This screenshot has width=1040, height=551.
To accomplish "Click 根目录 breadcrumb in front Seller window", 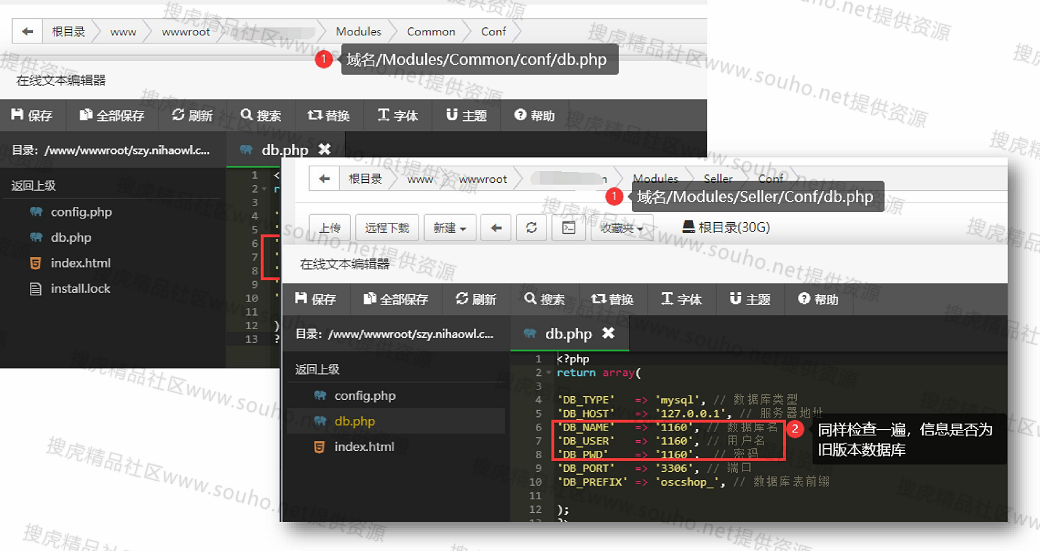I will (x=365, y=179).
